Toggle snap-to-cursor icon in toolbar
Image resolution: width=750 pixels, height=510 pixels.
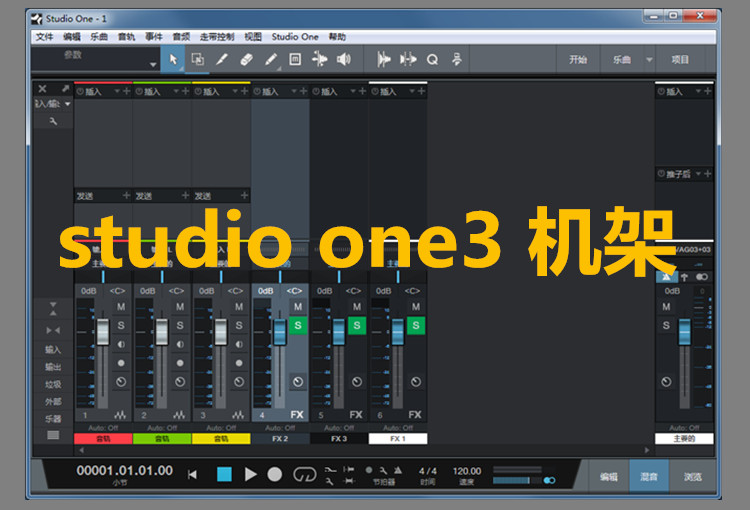coord(384,59)
